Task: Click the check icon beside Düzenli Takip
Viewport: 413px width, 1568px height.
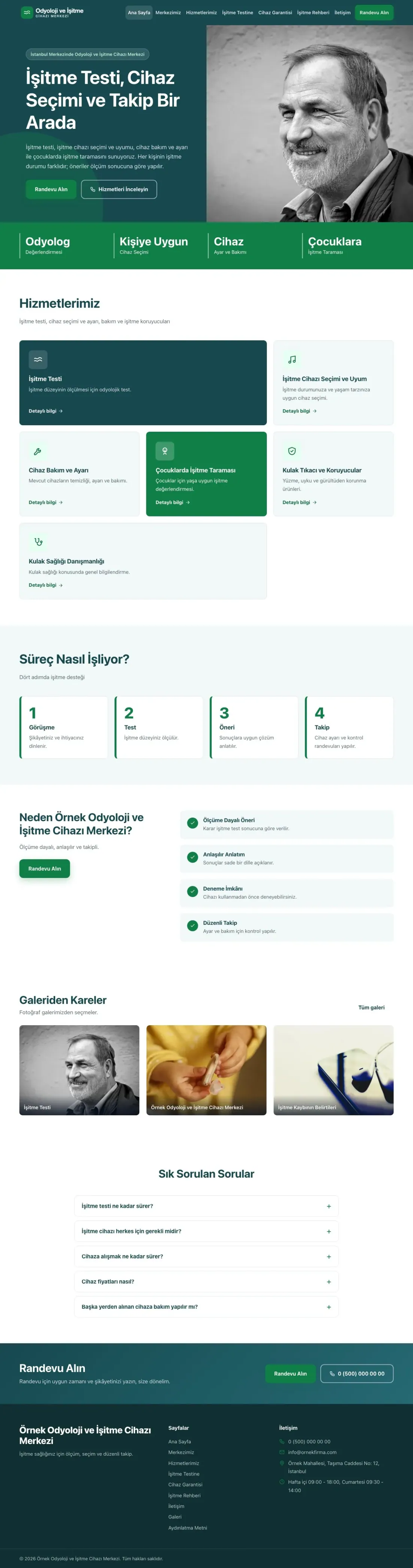Action: pos(193,926)
